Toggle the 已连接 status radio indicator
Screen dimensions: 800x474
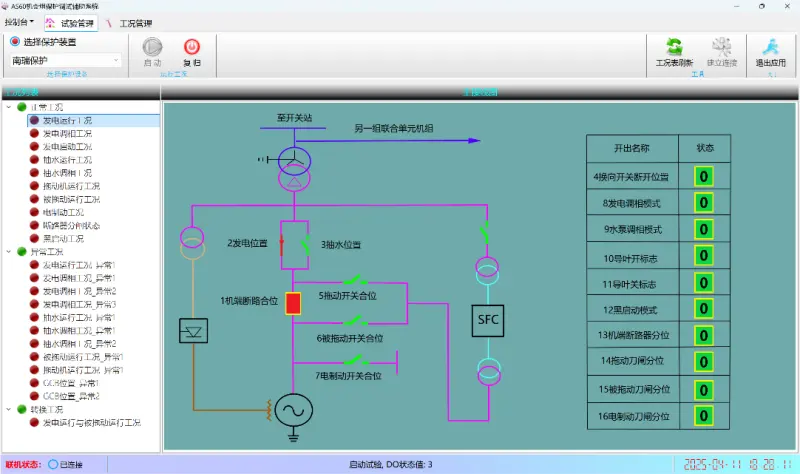pos(53,464)
